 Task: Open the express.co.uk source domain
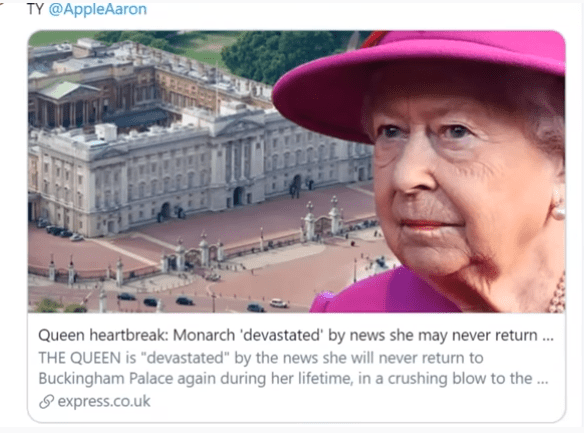[104, 401]
